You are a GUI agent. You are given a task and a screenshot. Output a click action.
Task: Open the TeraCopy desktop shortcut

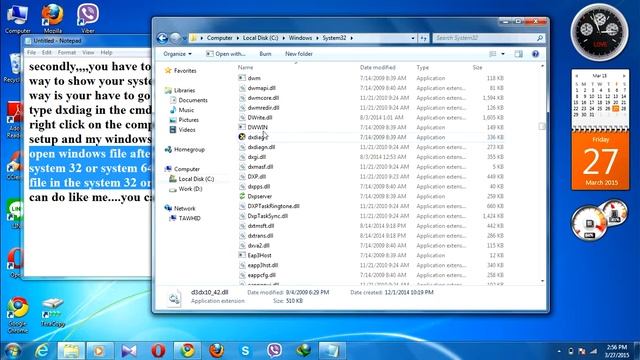click(53, 312)
